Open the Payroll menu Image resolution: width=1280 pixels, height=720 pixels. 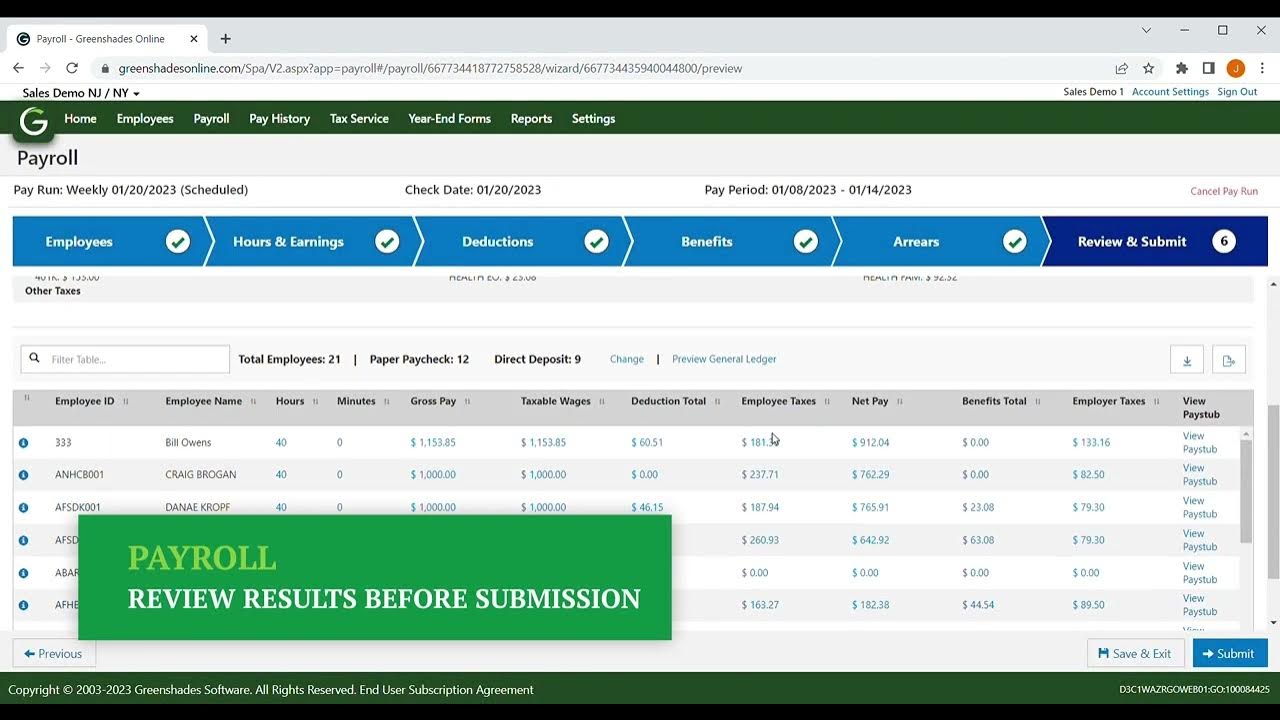pos(211,119)
